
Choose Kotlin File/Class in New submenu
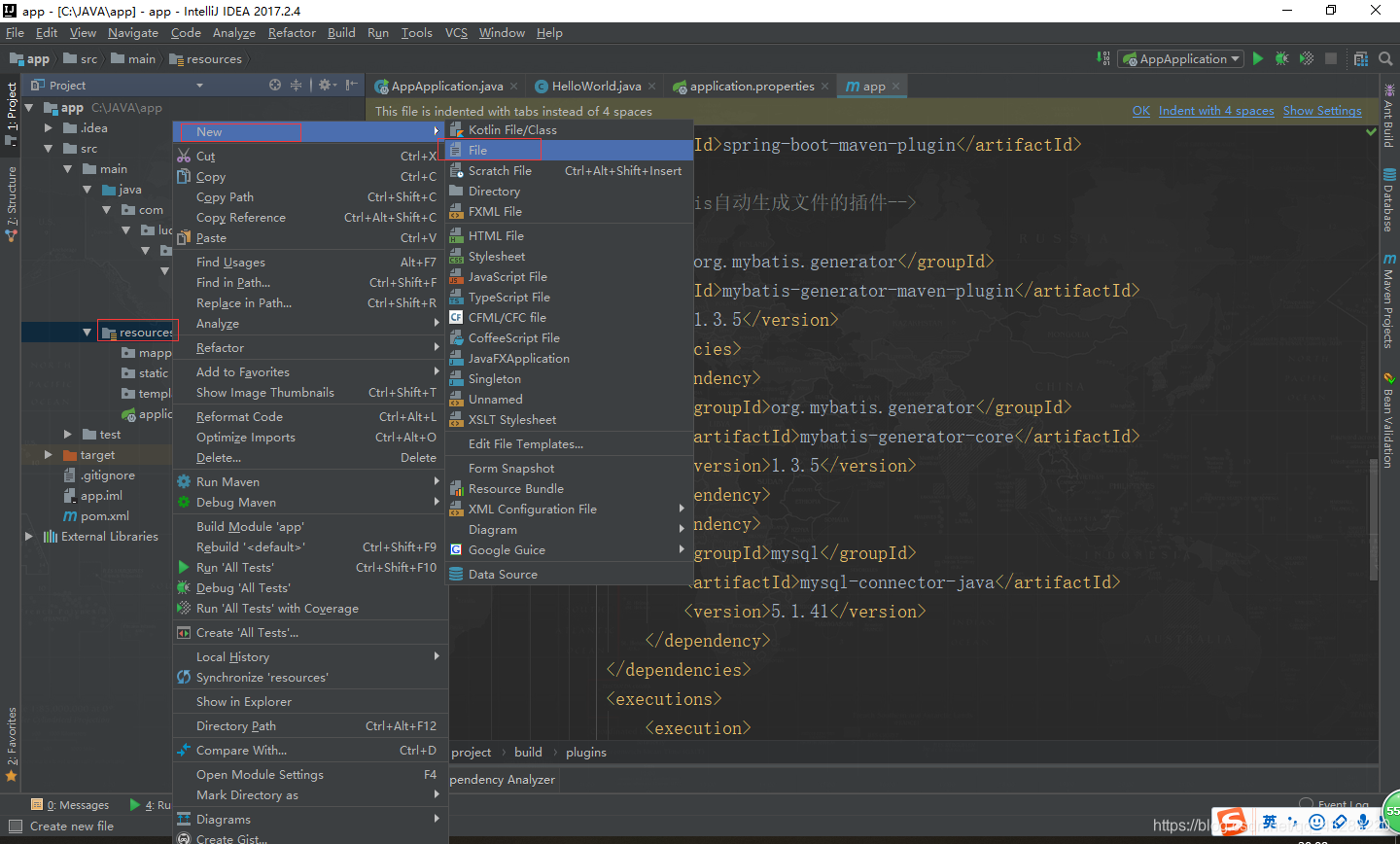[569, 129]
